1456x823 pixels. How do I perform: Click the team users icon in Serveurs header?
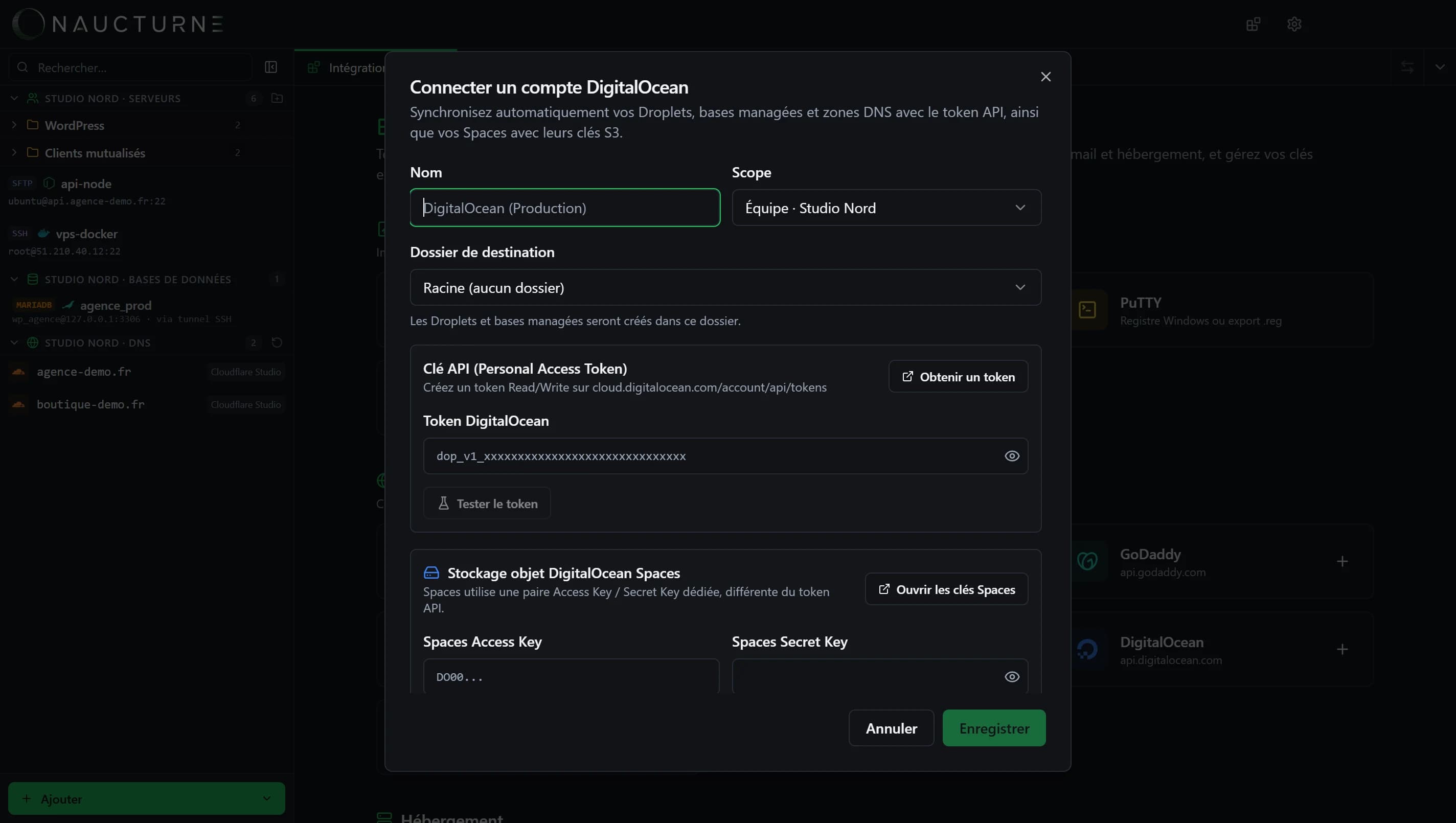pos(33,98)
